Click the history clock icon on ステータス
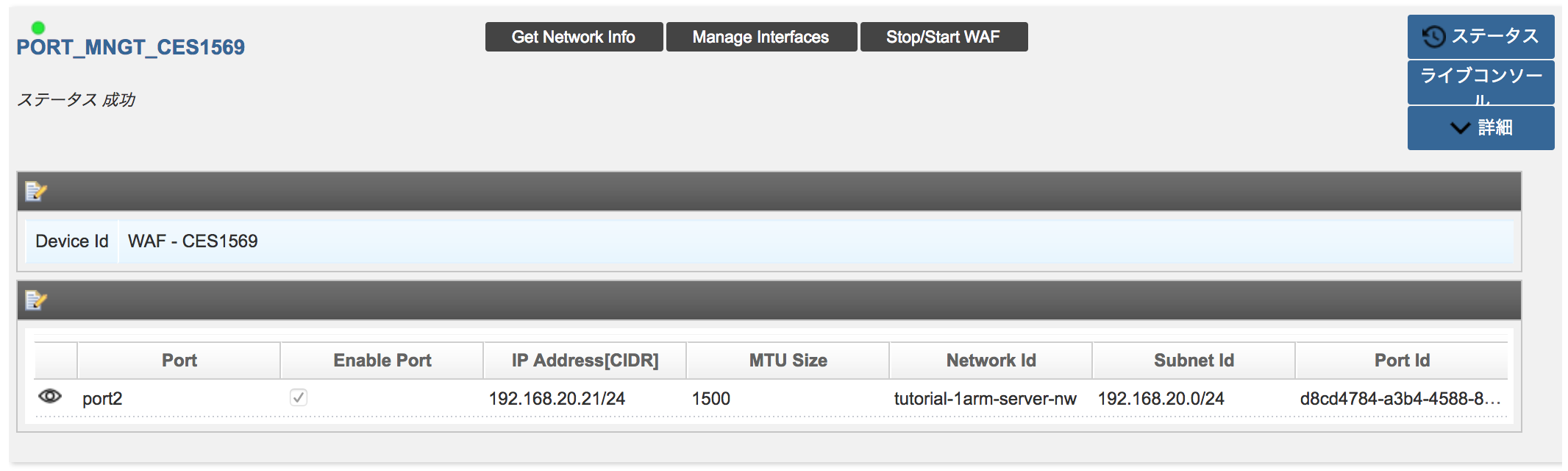The image size is (1568, 471). tap(1433, 37)
